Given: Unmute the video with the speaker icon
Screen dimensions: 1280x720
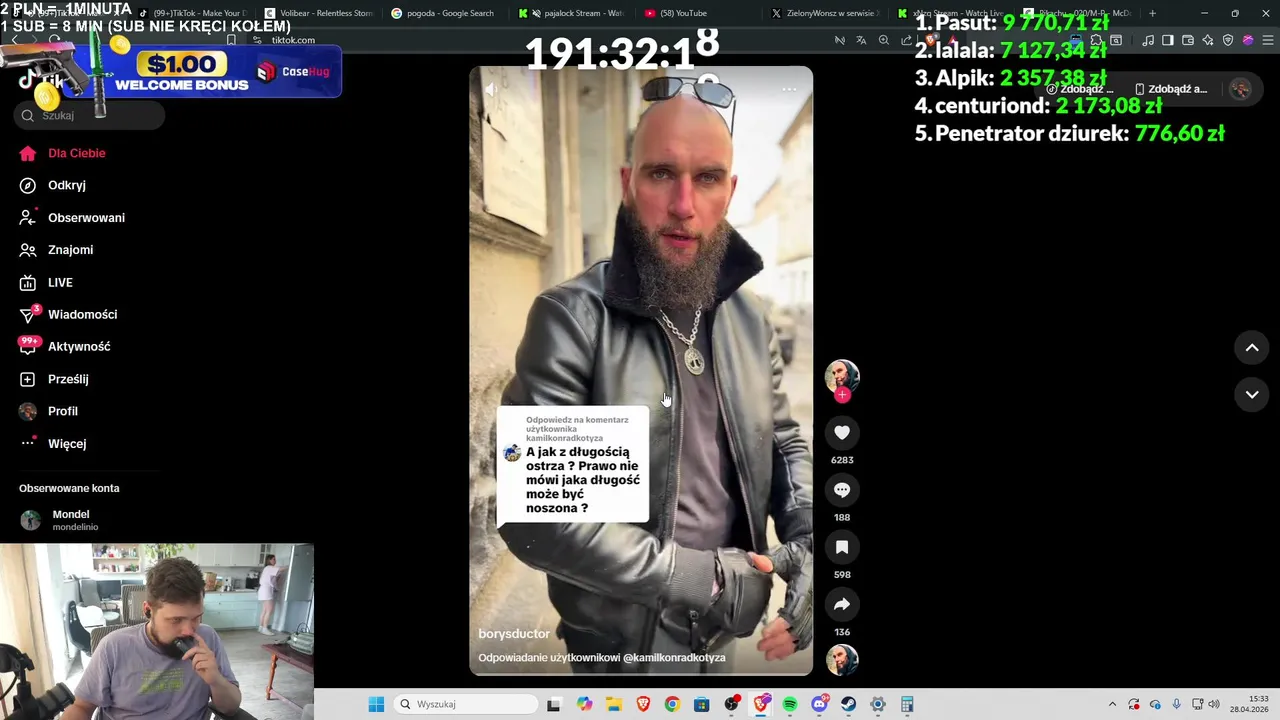Looking at the screenshot, I should coord(491,89).
